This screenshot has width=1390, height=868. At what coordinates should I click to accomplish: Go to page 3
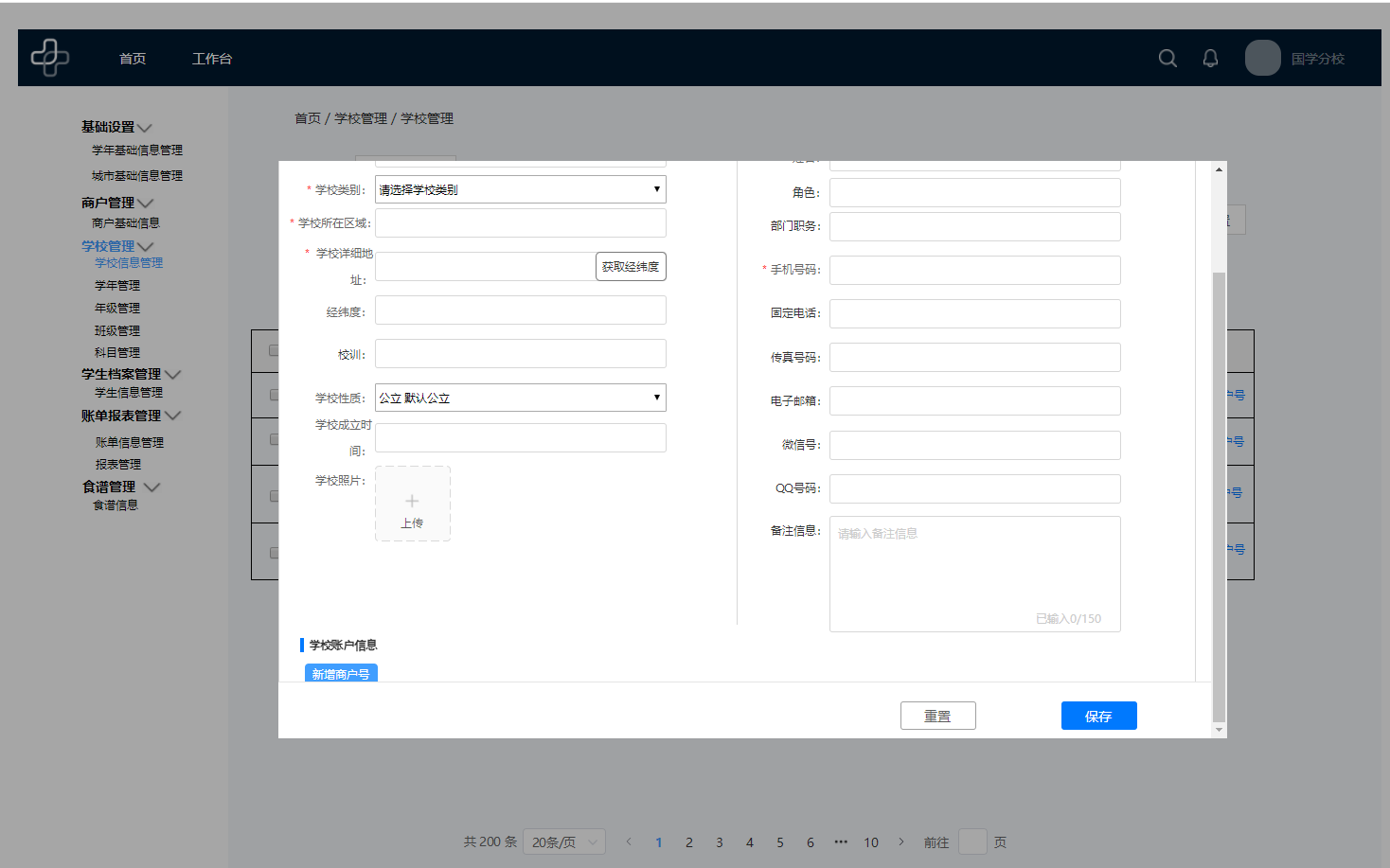point(720,841)
